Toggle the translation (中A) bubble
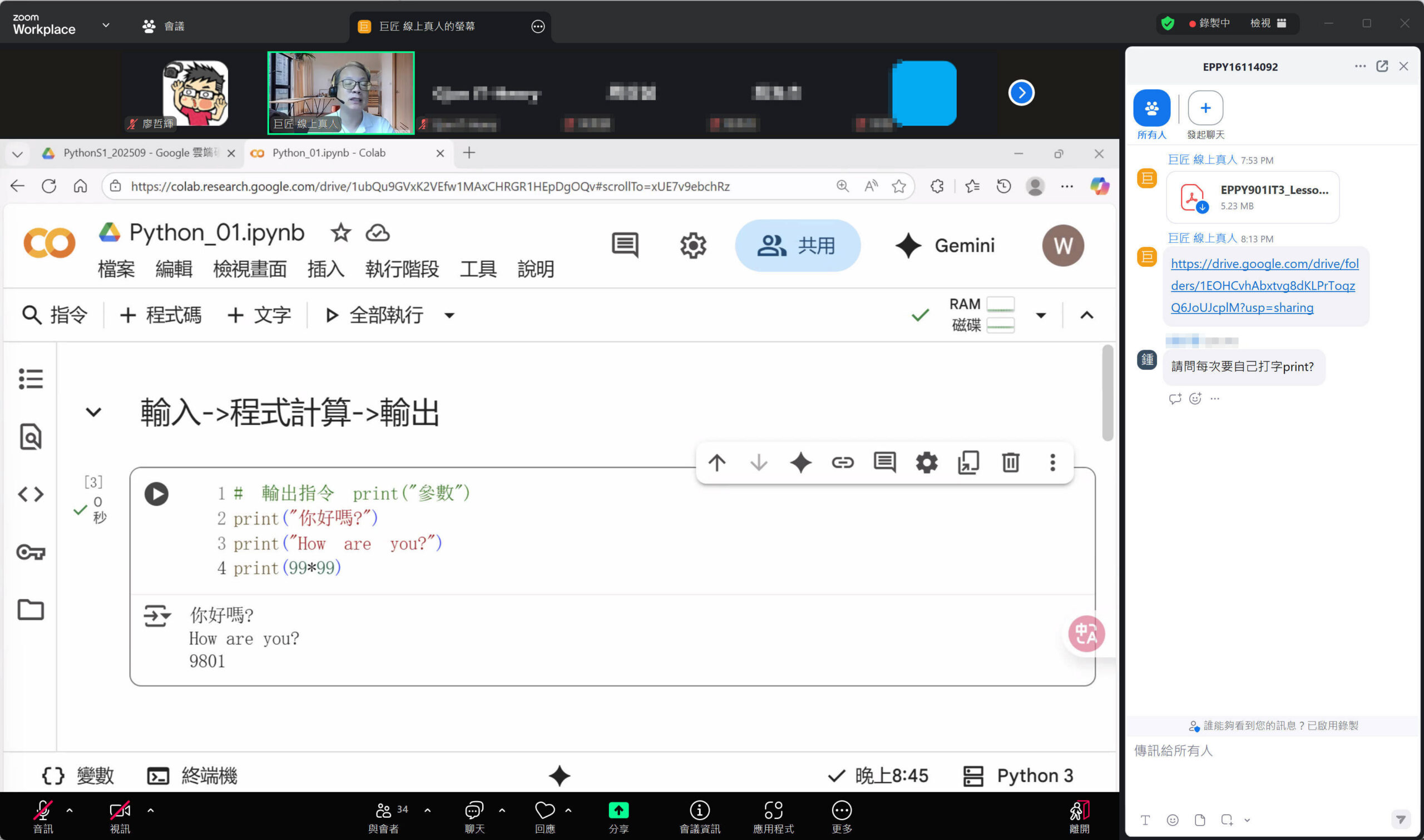Viewport: 1424px width, 840px height. coord(1085,634)
